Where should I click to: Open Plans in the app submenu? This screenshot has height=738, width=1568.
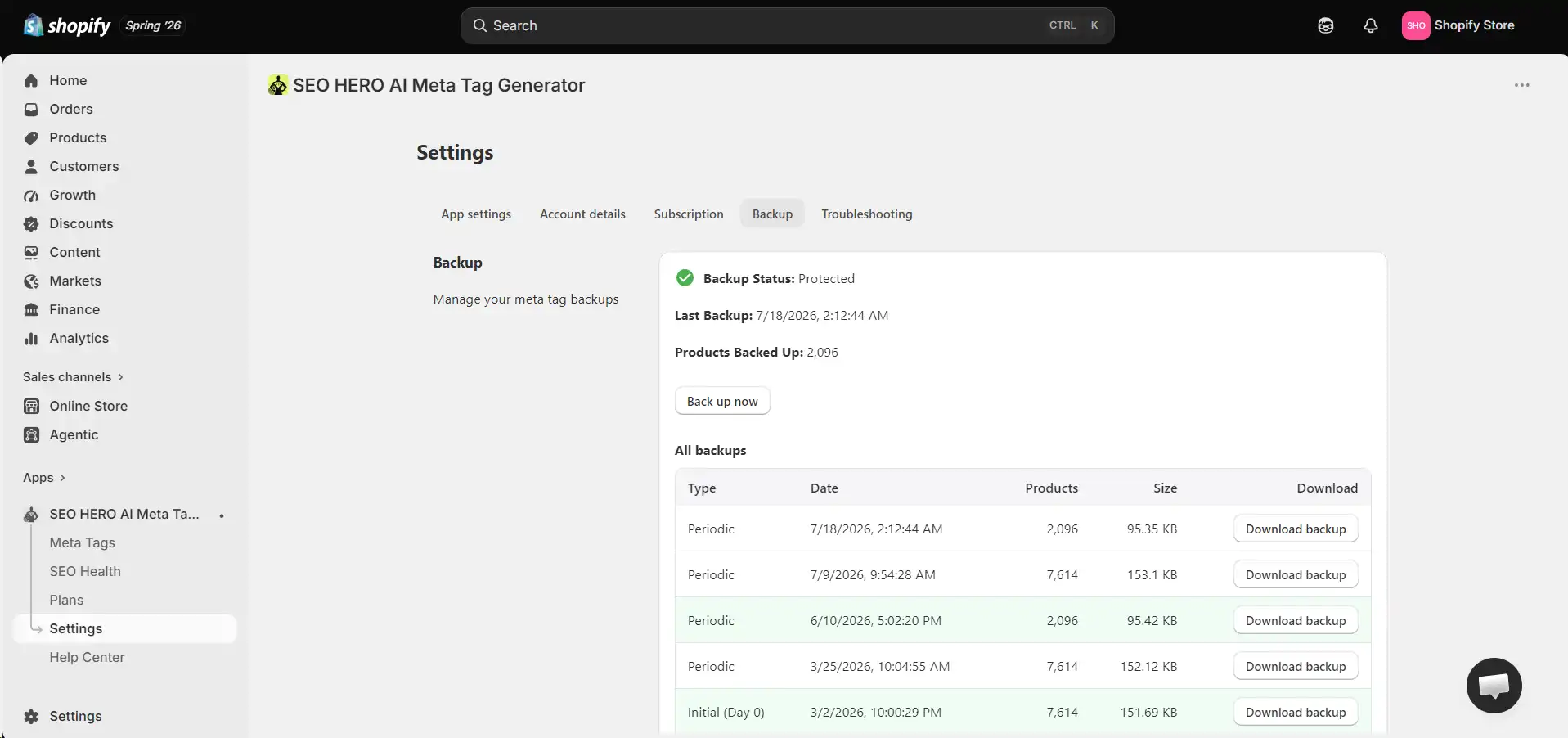tap(66, 600)
